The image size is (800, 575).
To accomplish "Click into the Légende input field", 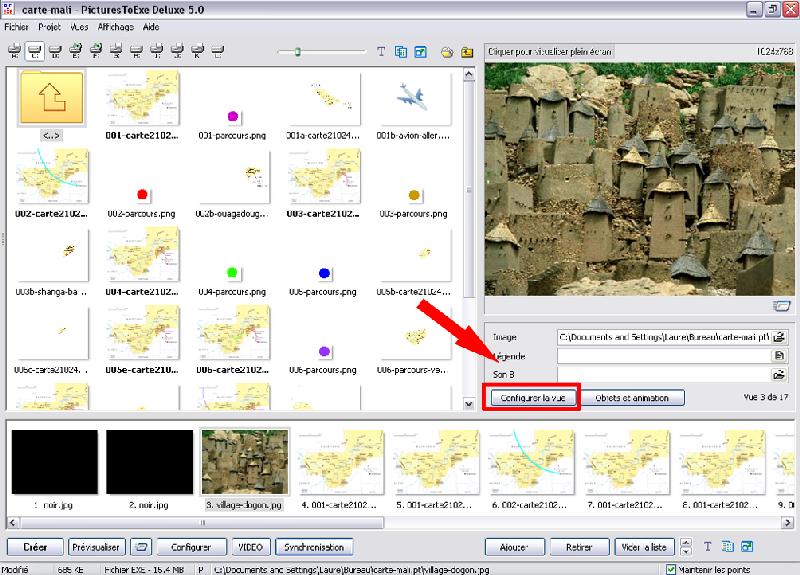I will [663, 356].
